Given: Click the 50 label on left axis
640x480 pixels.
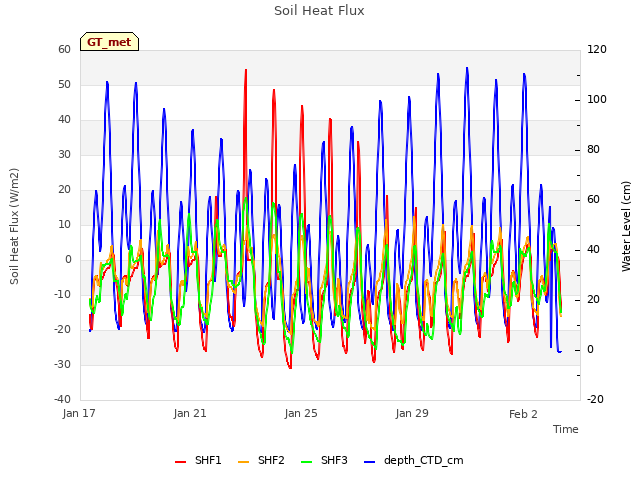Looking at the screenshot, I should tap(64, 84).
